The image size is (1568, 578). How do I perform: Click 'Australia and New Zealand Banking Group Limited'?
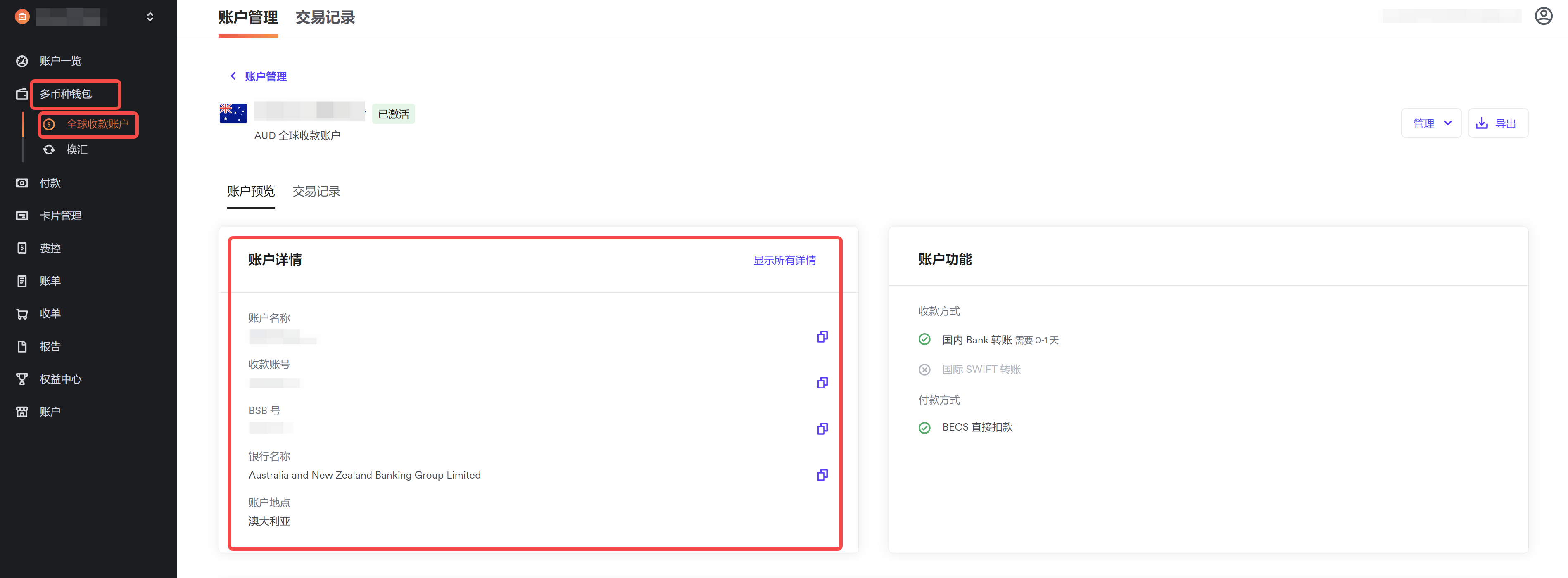[x=364, y=475]
